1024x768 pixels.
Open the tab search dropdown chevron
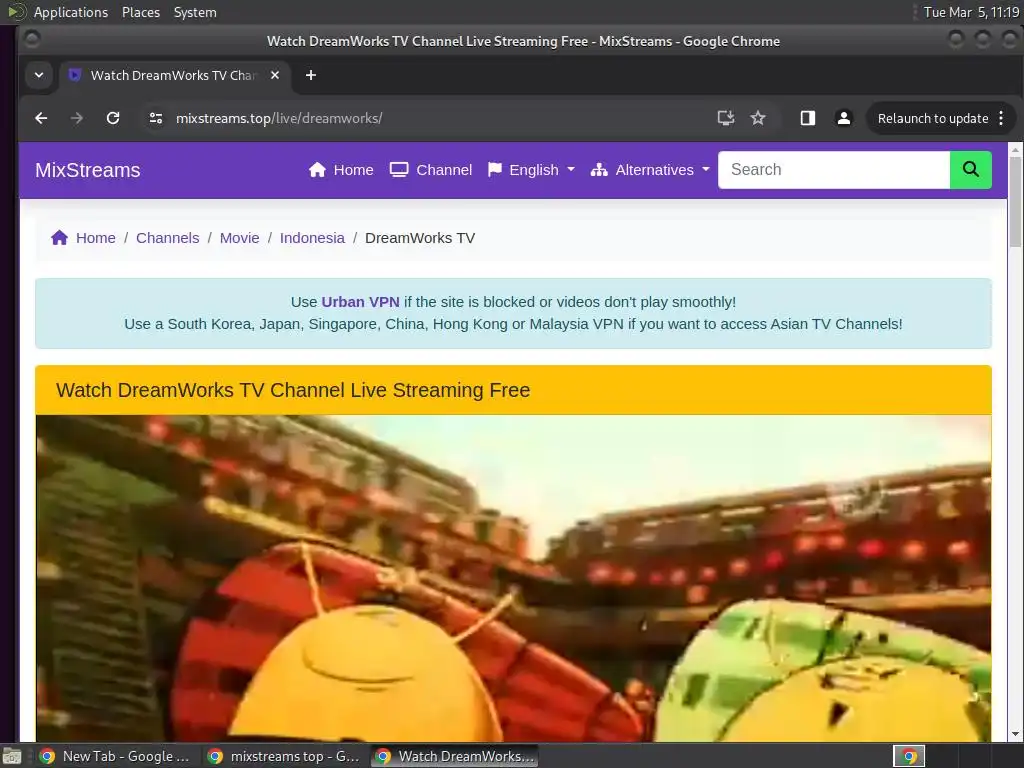[39, 75]
